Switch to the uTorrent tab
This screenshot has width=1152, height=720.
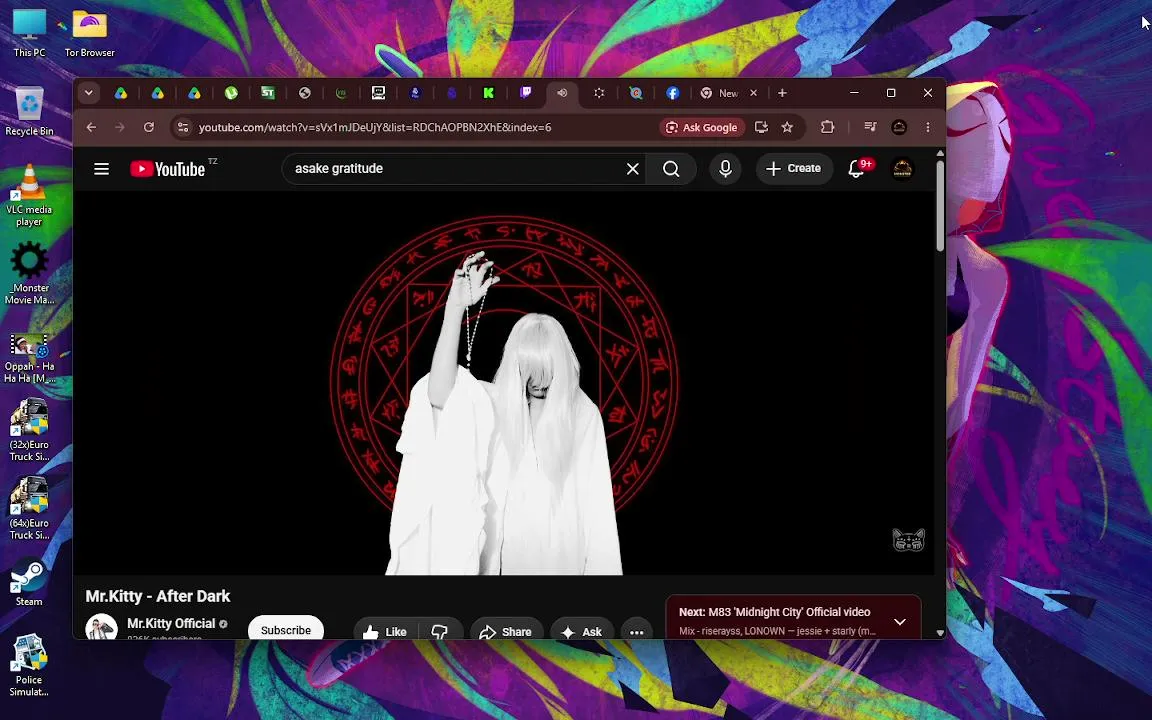[231, 93]
